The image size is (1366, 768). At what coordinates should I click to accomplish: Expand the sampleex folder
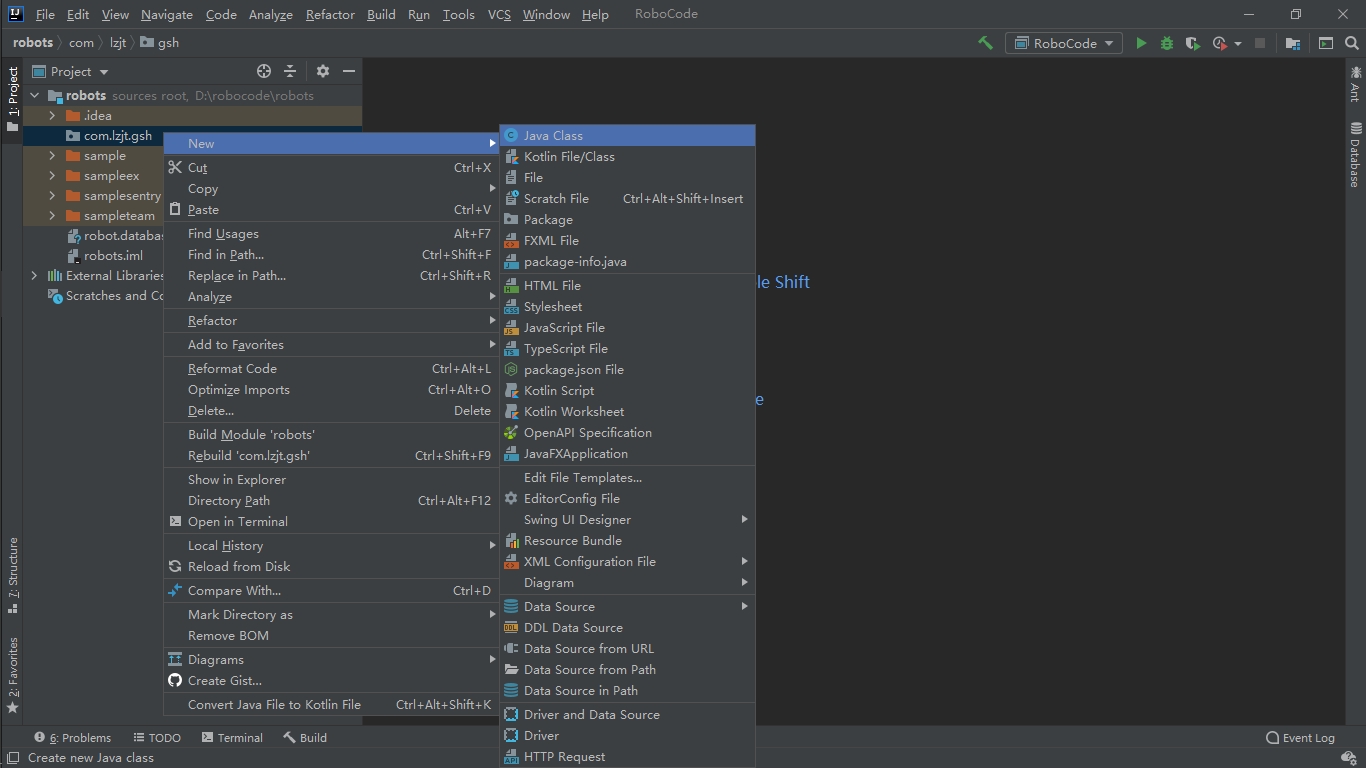52,176
